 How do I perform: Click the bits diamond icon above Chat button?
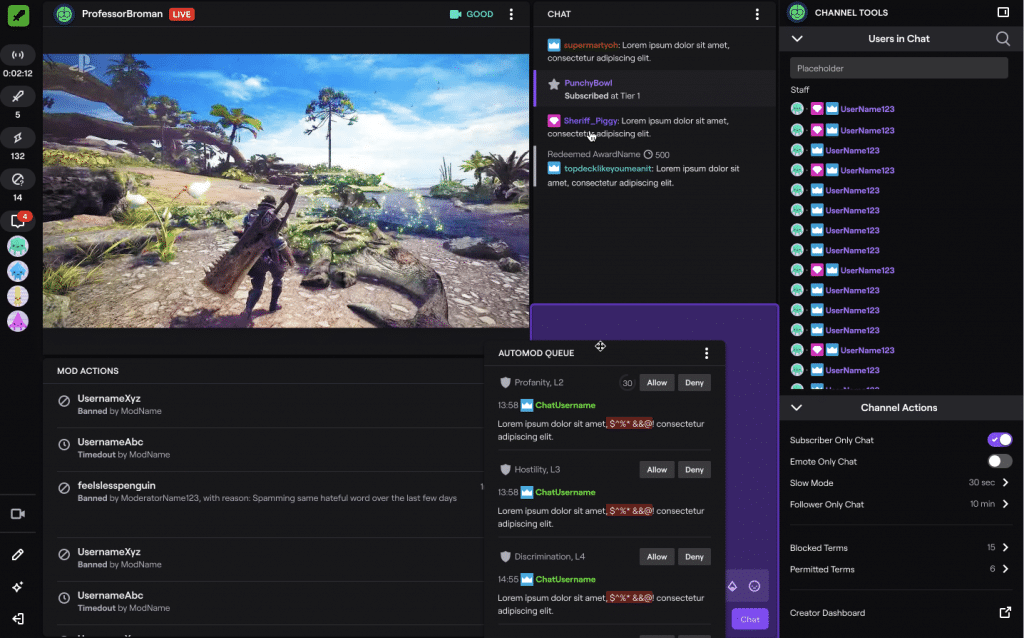click(x=735, y=586)
